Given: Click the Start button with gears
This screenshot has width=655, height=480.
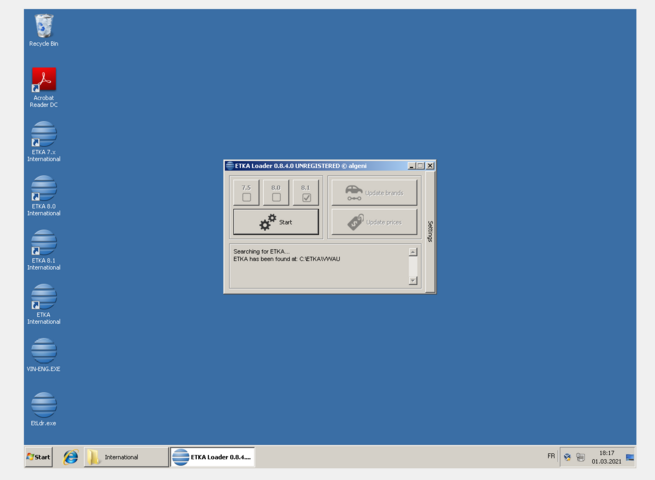Looking at the screenshot, I should (276, 222).
